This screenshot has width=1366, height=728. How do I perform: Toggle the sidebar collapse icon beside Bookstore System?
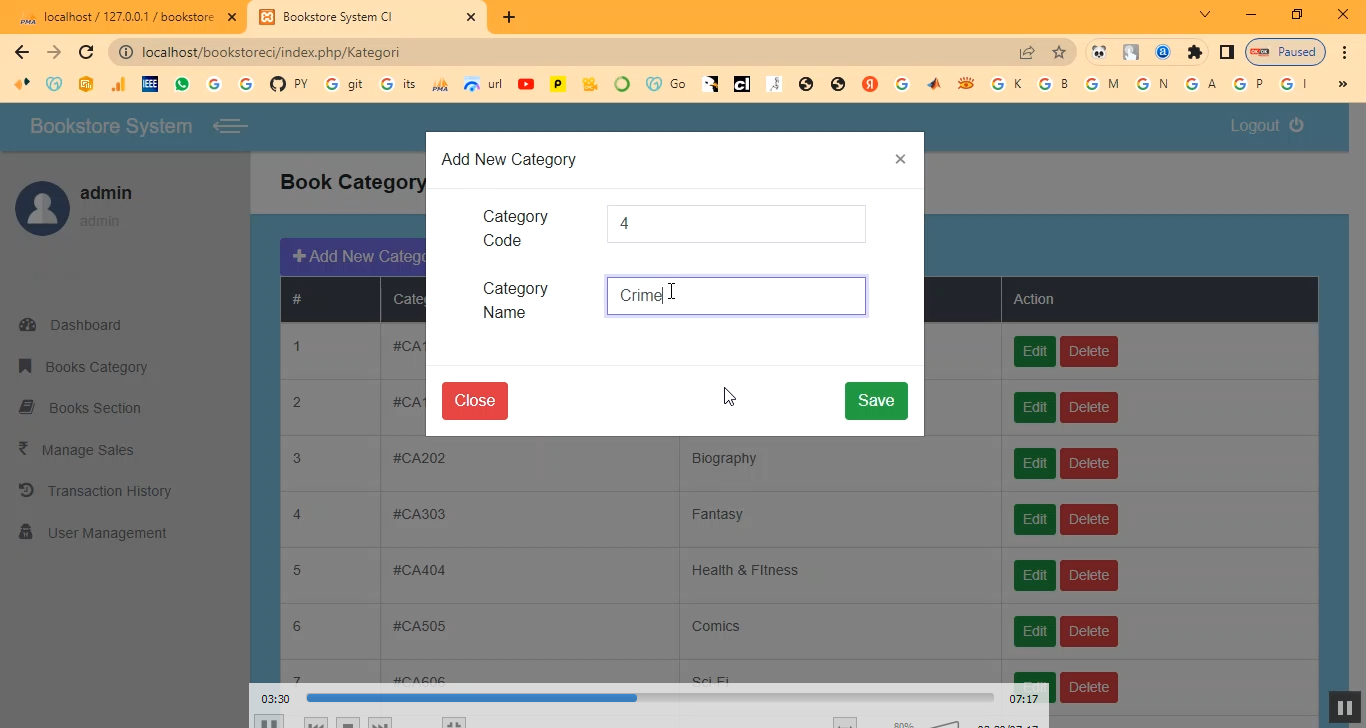(x=230, y=126)
